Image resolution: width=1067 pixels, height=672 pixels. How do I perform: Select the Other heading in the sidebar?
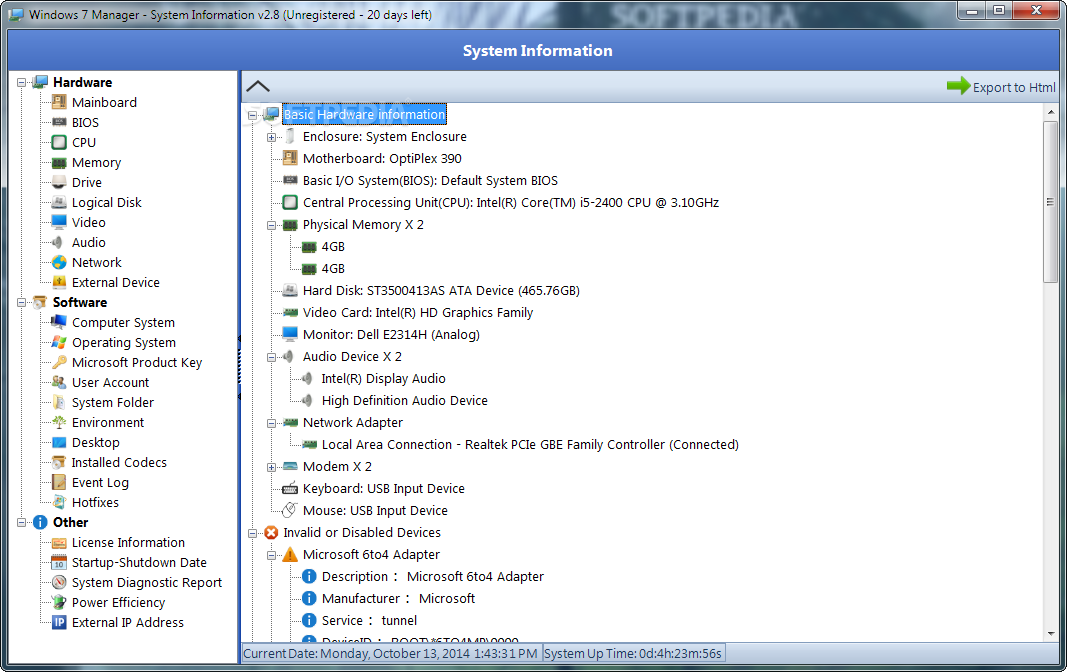(x=71, y=522)
